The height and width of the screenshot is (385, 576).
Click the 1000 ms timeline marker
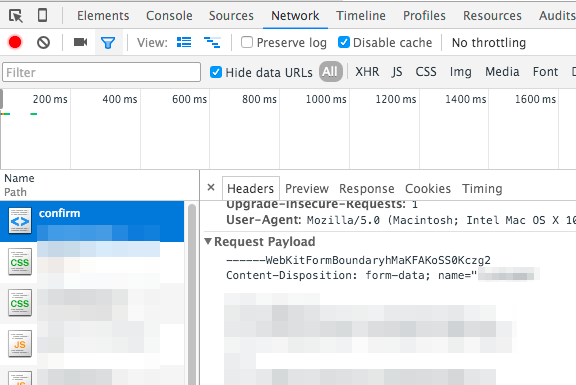coord(326,99)
